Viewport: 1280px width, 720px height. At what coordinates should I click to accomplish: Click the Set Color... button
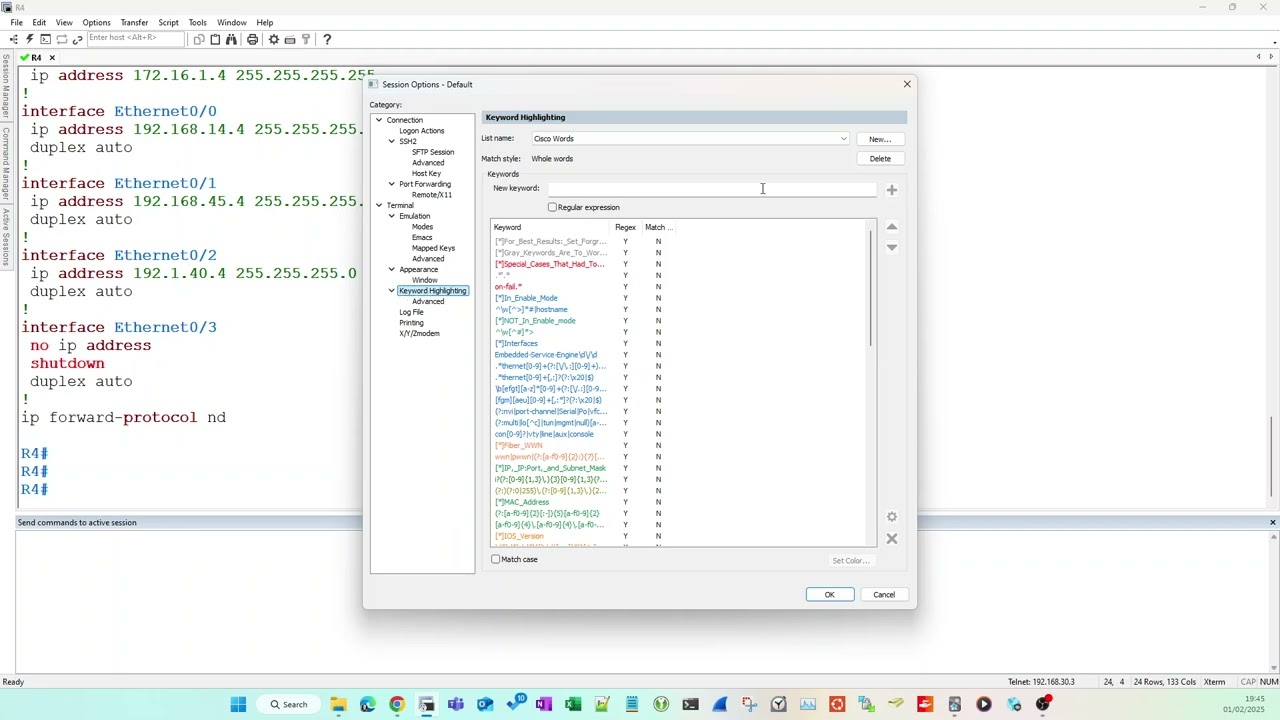(x=851, y=561)
